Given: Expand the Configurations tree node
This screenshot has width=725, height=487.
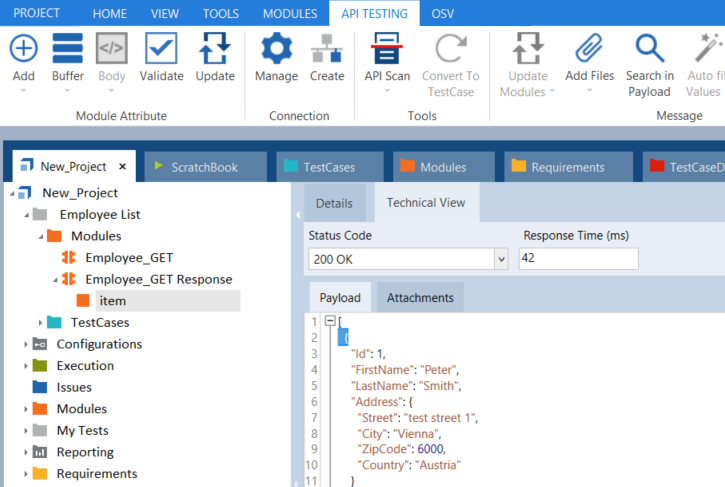Looking at the screenshot, I should click(25, 344).
